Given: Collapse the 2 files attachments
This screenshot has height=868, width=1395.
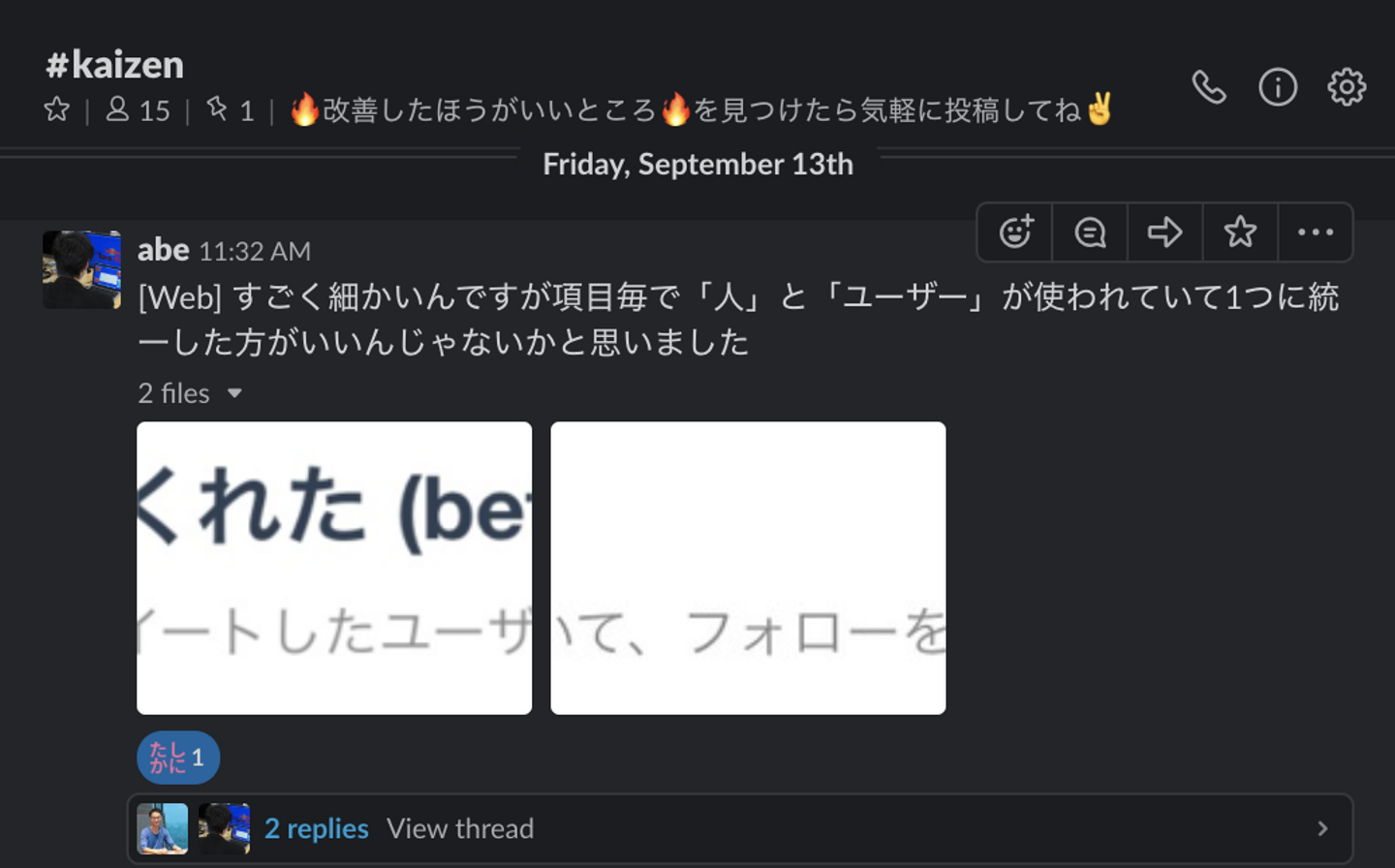Looking at the screenshot, I should (234, 393).
